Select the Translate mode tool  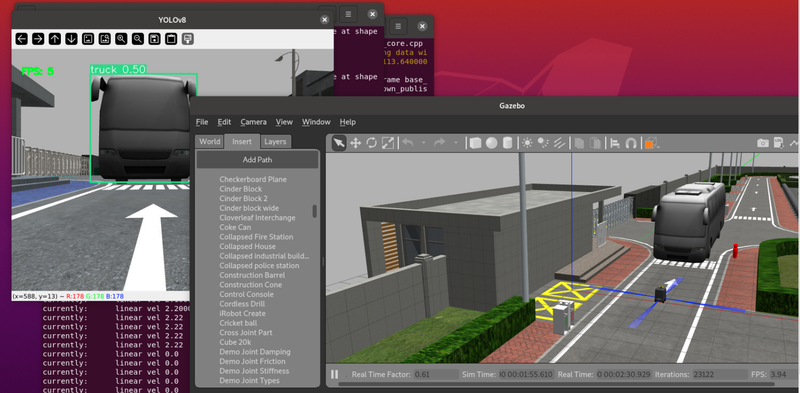(355, 143)
